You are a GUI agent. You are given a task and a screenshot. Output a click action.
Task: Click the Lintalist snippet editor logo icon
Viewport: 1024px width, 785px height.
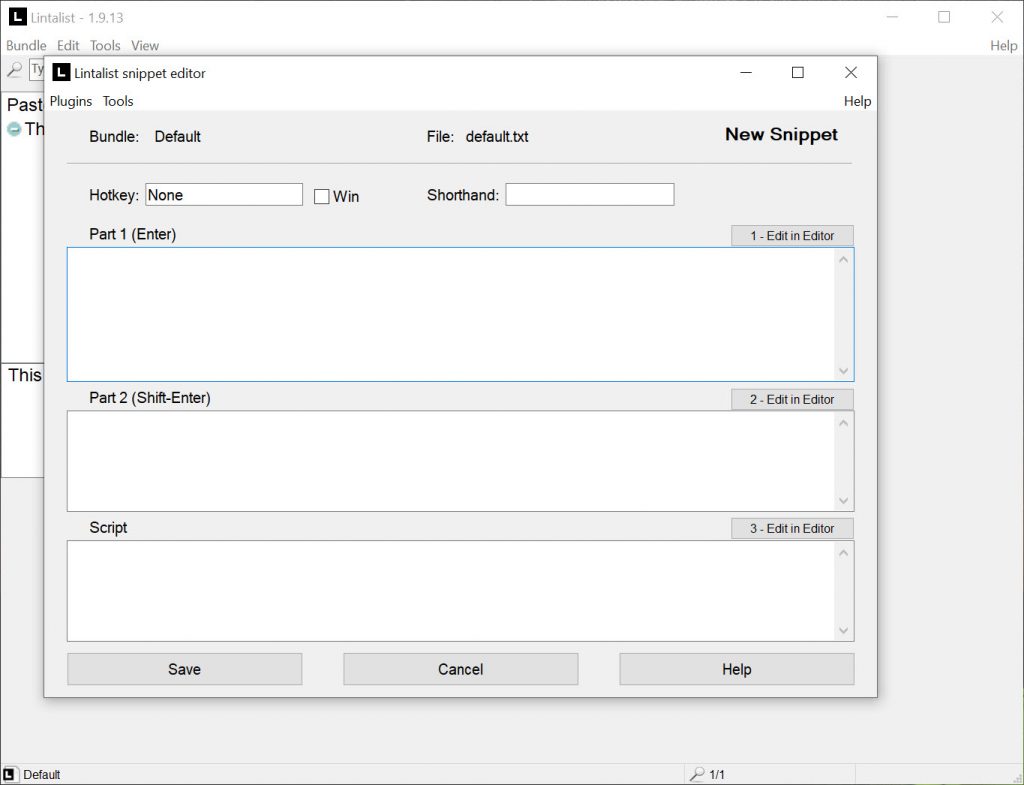tap(61, 72)
